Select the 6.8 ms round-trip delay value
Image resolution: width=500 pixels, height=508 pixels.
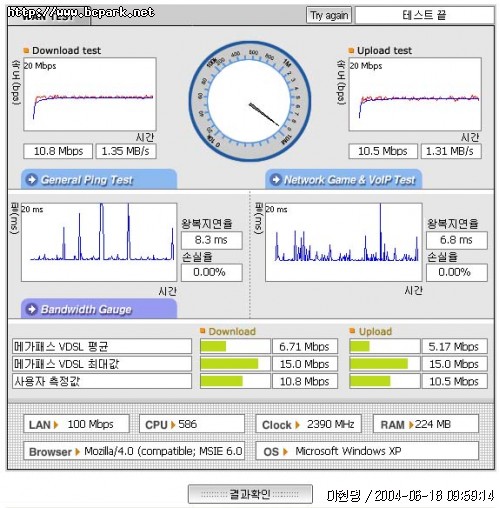coord(457,240)
